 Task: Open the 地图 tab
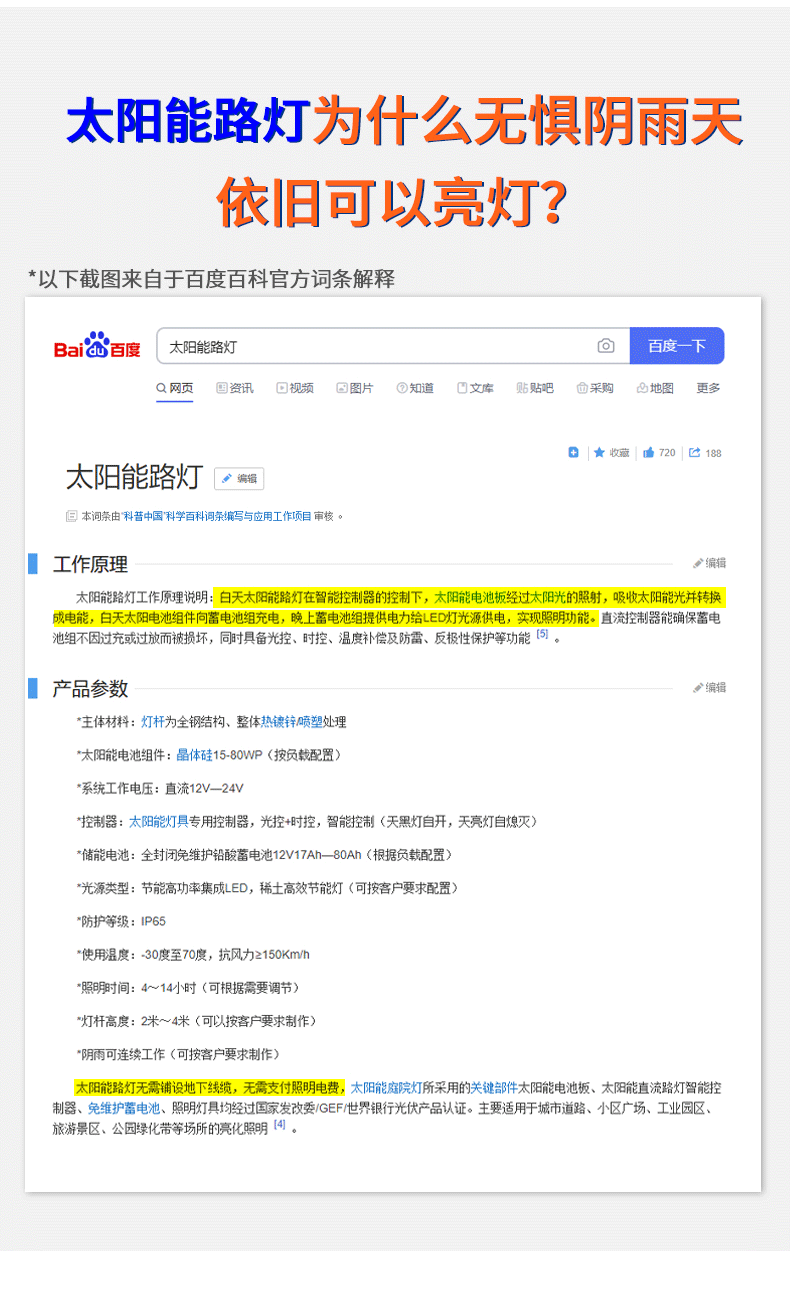[655, 388]
